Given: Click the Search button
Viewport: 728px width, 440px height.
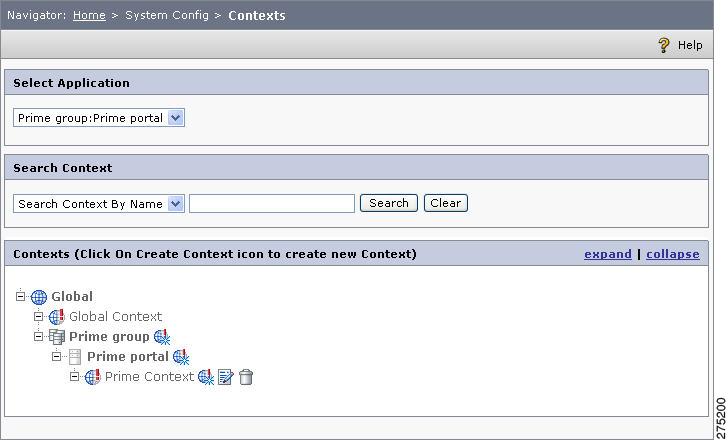Looking at the screenshot, I should [x=389, y=203].
